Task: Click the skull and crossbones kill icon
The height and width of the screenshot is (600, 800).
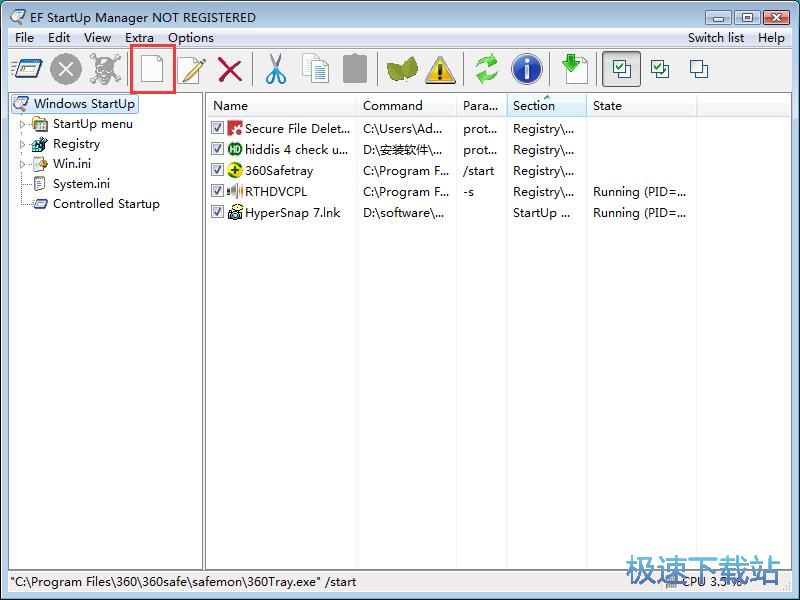Action: [105, 69]
